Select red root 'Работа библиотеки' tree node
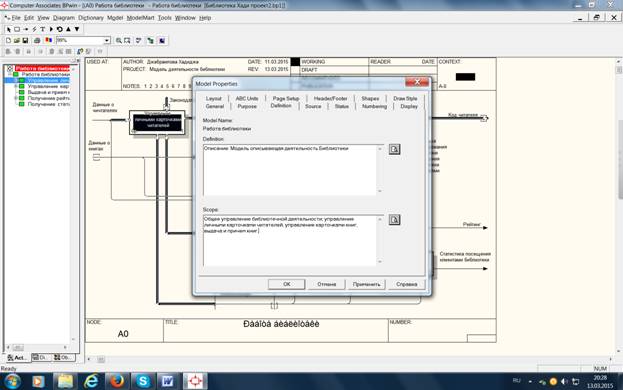Image resolution: width=623 pixels, height=390 pixels. [x=43, y=69]
